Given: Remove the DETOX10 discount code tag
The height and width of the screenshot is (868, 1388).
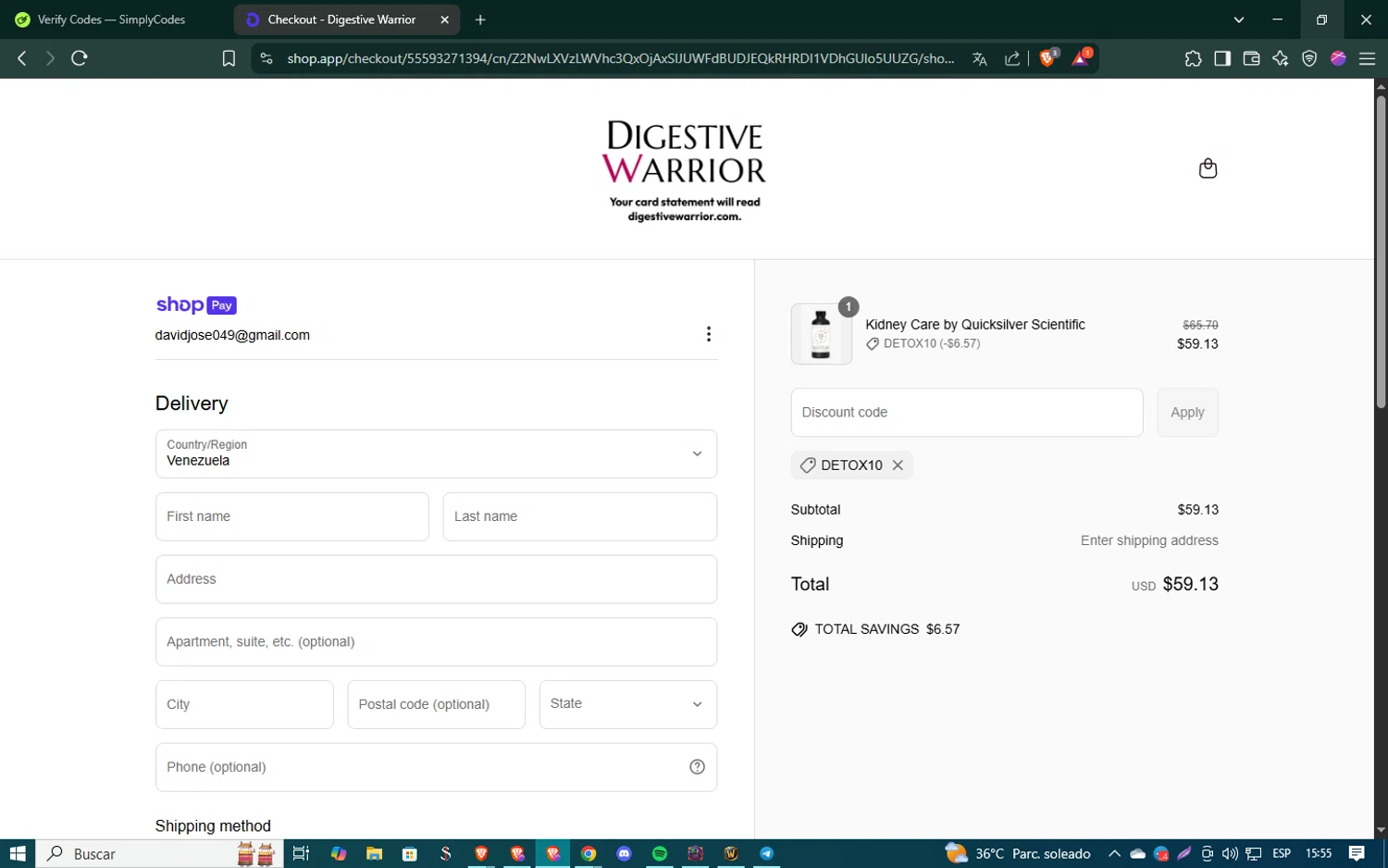Looking at the screenshot, I should coord(898,465).
